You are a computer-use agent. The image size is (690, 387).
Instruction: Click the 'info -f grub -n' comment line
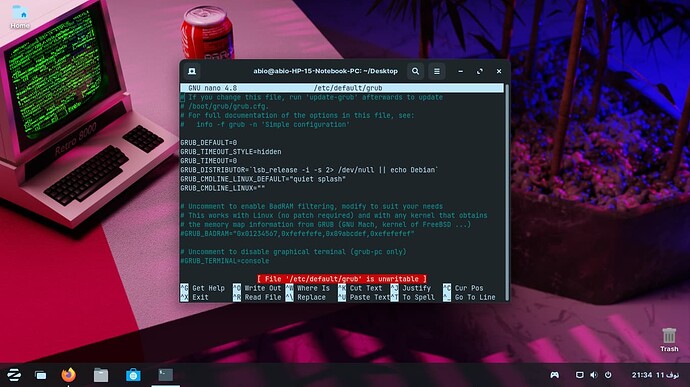click(x=265, y=125)
